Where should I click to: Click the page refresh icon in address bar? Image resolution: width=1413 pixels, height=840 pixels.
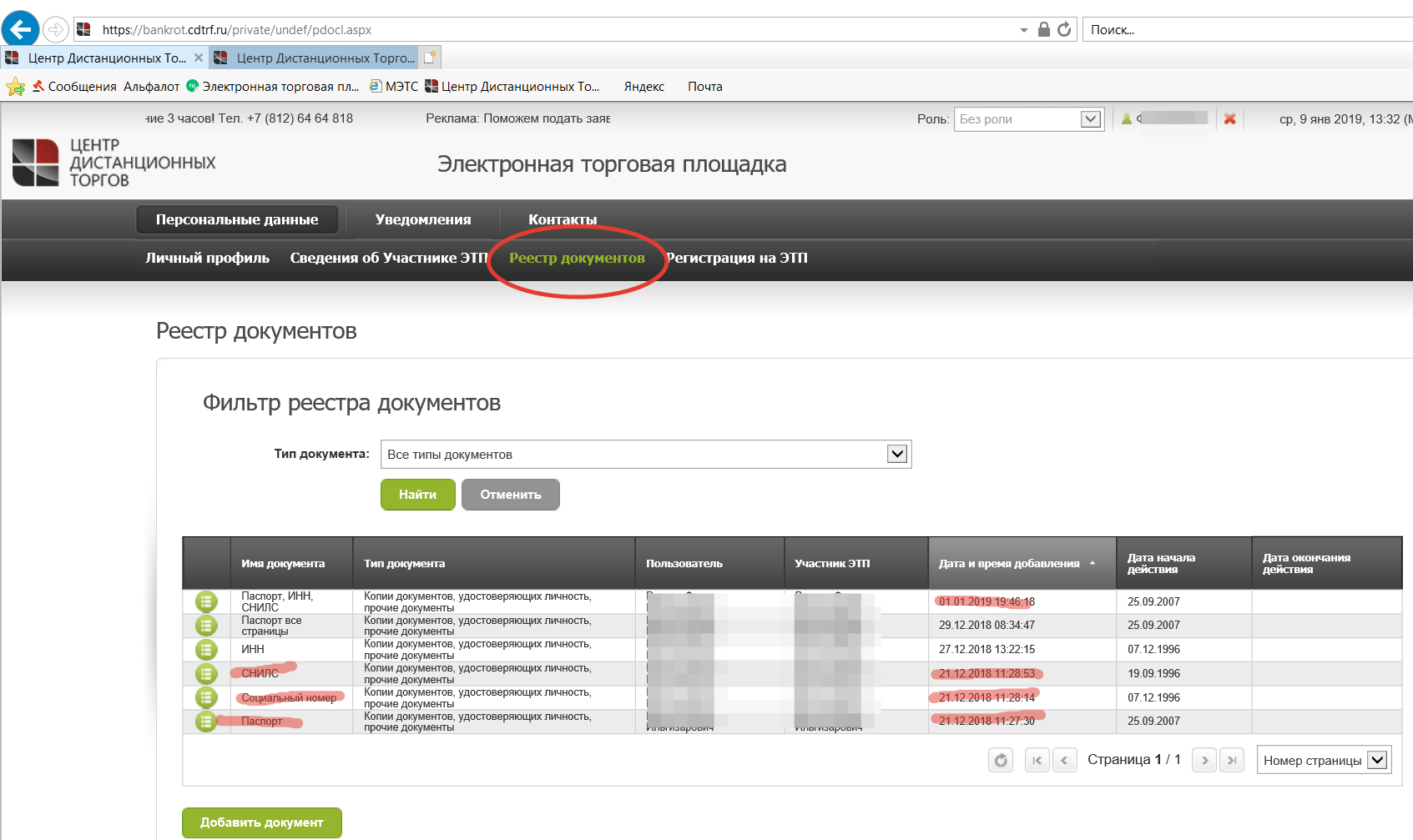1064,30
